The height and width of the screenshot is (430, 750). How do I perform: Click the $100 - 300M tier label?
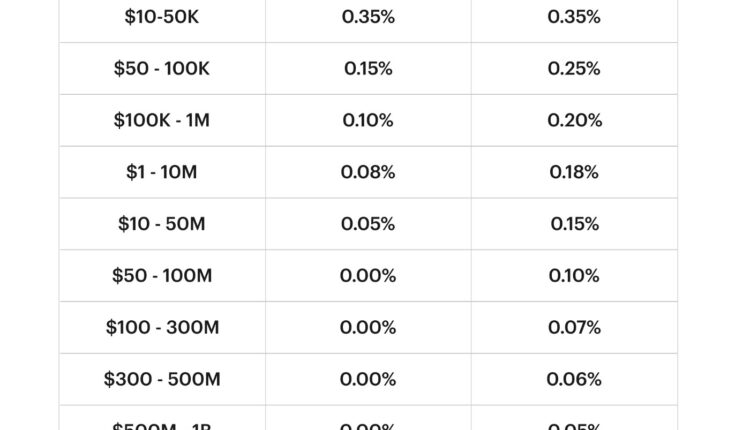coord(162,328)
